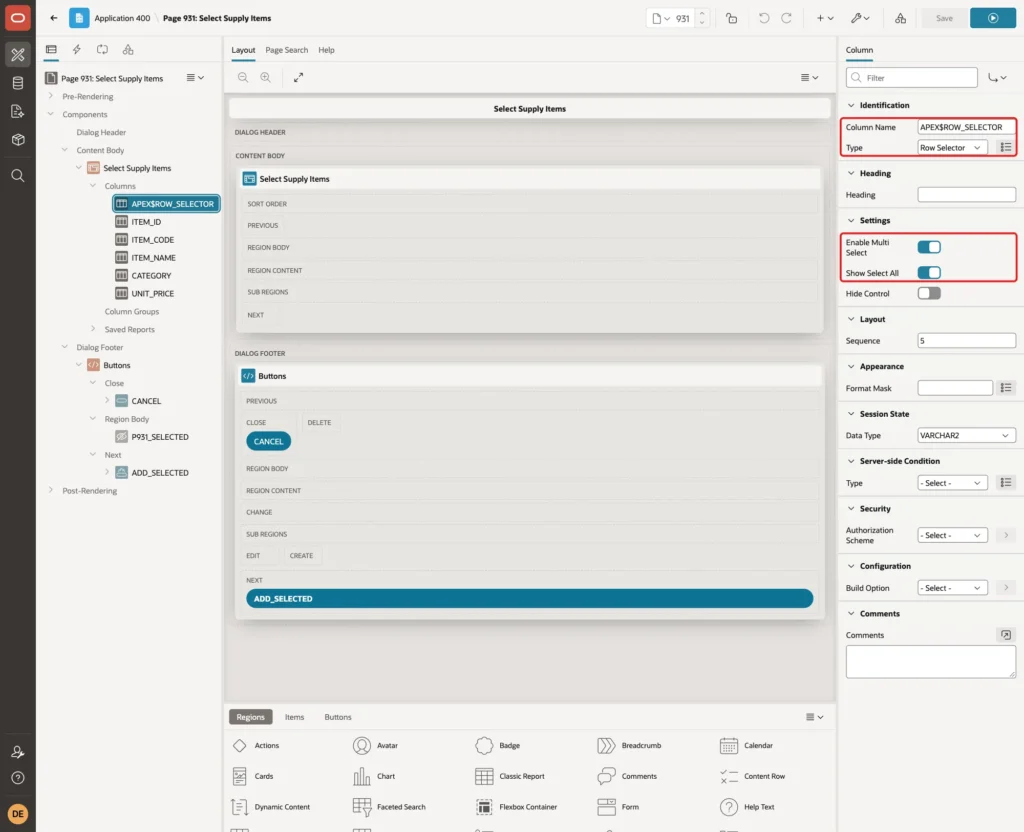Open the DE user avatar menu
1024x832 pixels.
pyautogui.click(x=18, y=814)
